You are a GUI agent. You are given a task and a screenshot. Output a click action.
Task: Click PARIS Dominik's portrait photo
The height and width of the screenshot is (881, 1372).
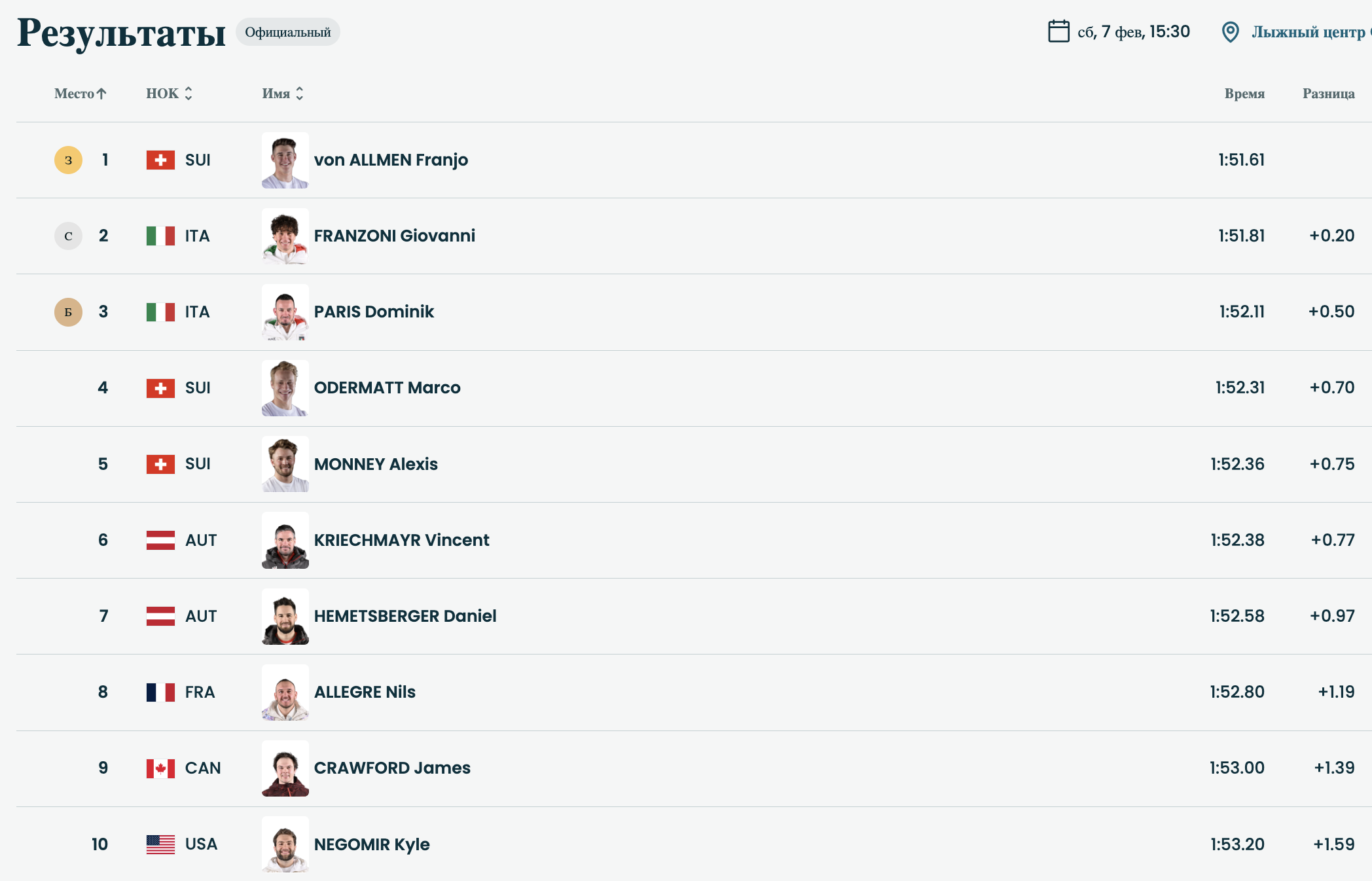point(285,312)
